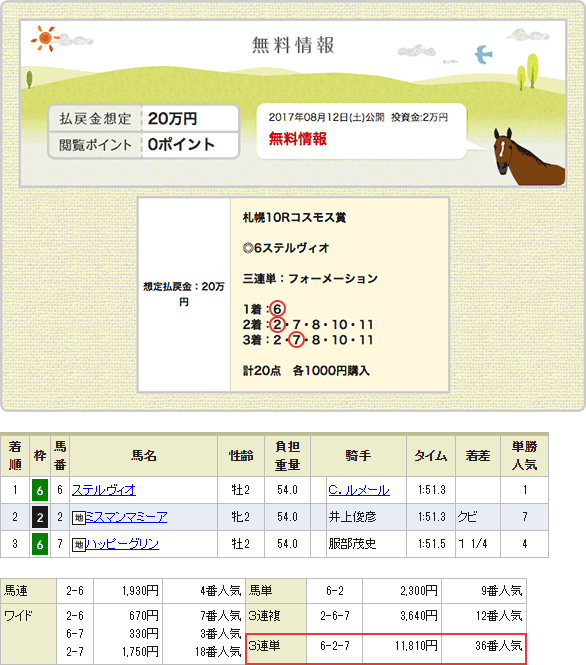Click the 払戻金想定 20万円 field
Viewport: 586px width, 665px height.
tap(144, 119)
